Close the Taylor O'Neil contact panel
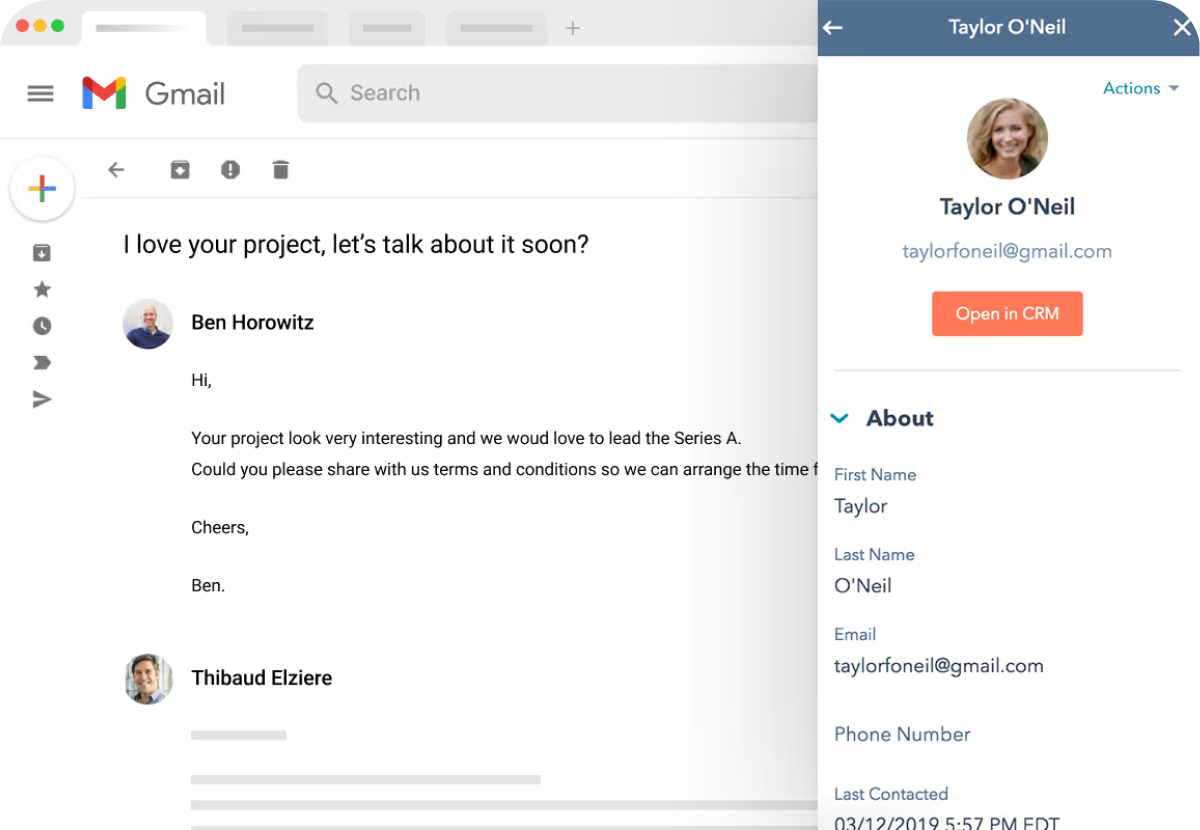Screen dimensions: 1200x830 click(x=1181, y=28)
